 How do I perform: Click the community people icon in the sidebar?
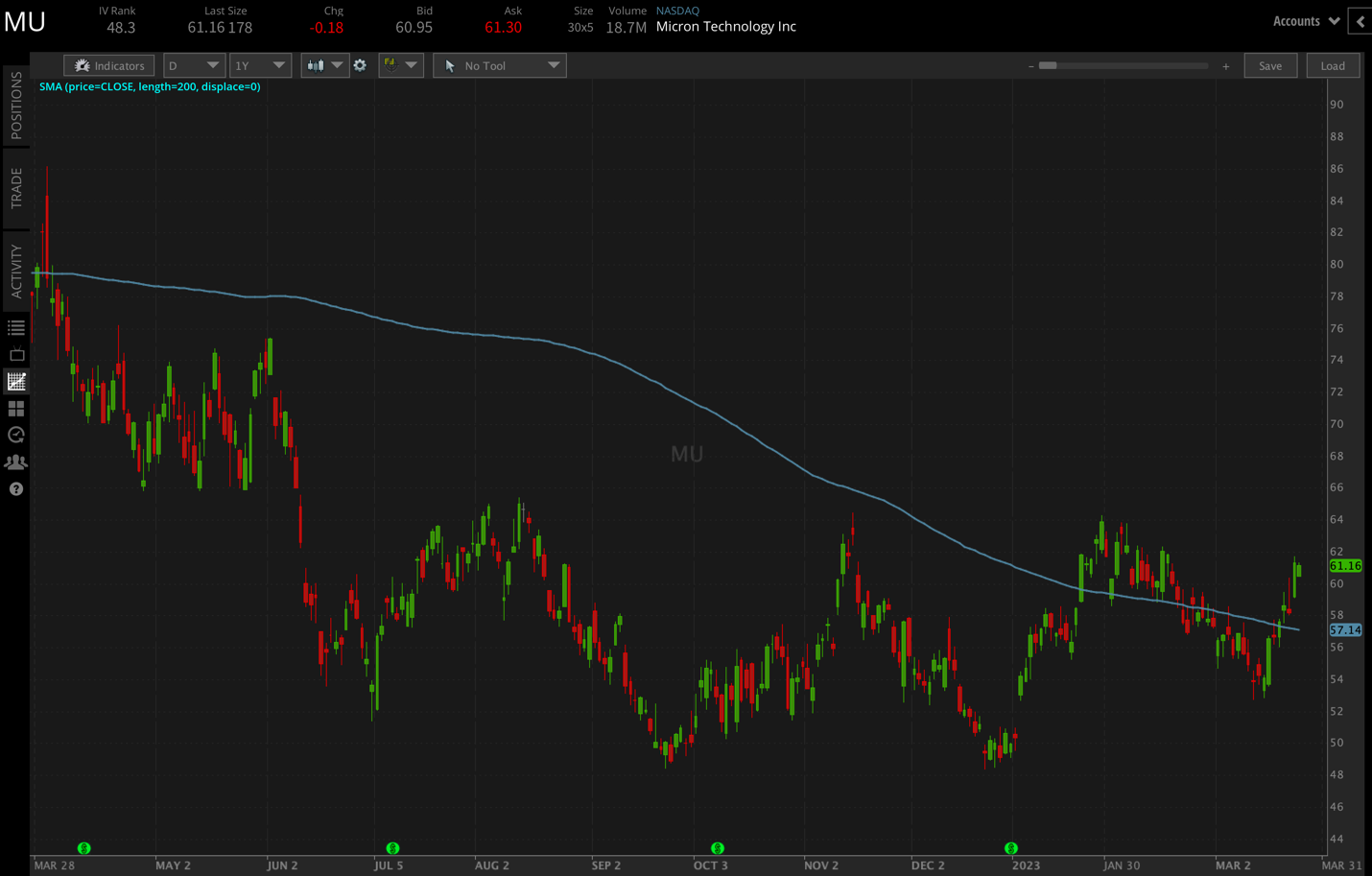point(16,462)
